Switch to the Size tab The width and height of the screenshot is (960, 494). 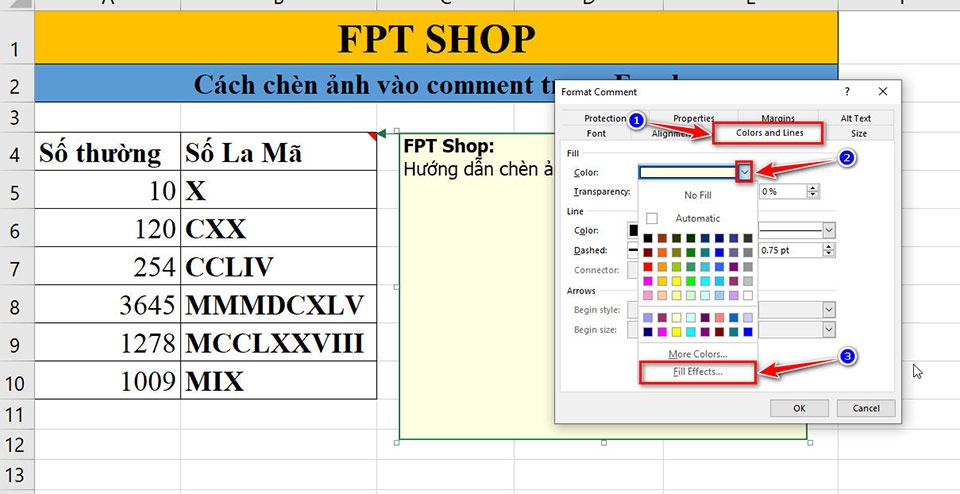[858, 133]
